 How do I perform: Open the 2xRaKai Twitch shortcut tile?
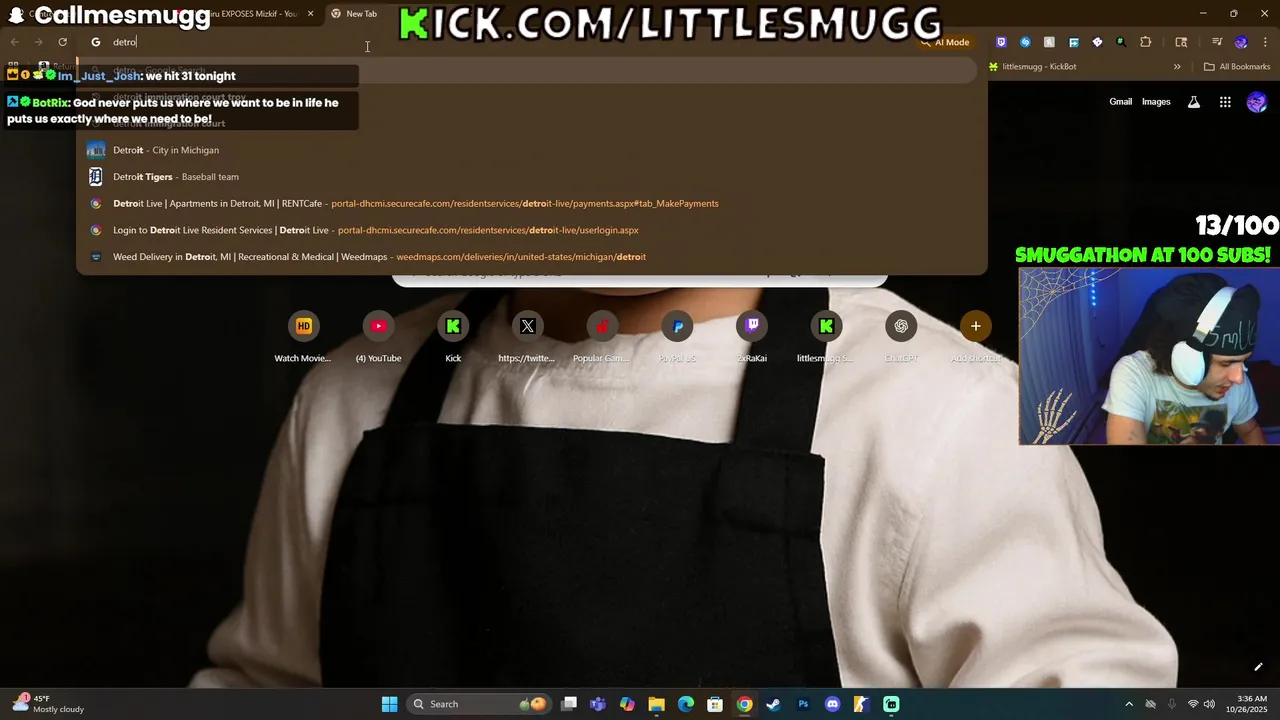tap(752, 337)
